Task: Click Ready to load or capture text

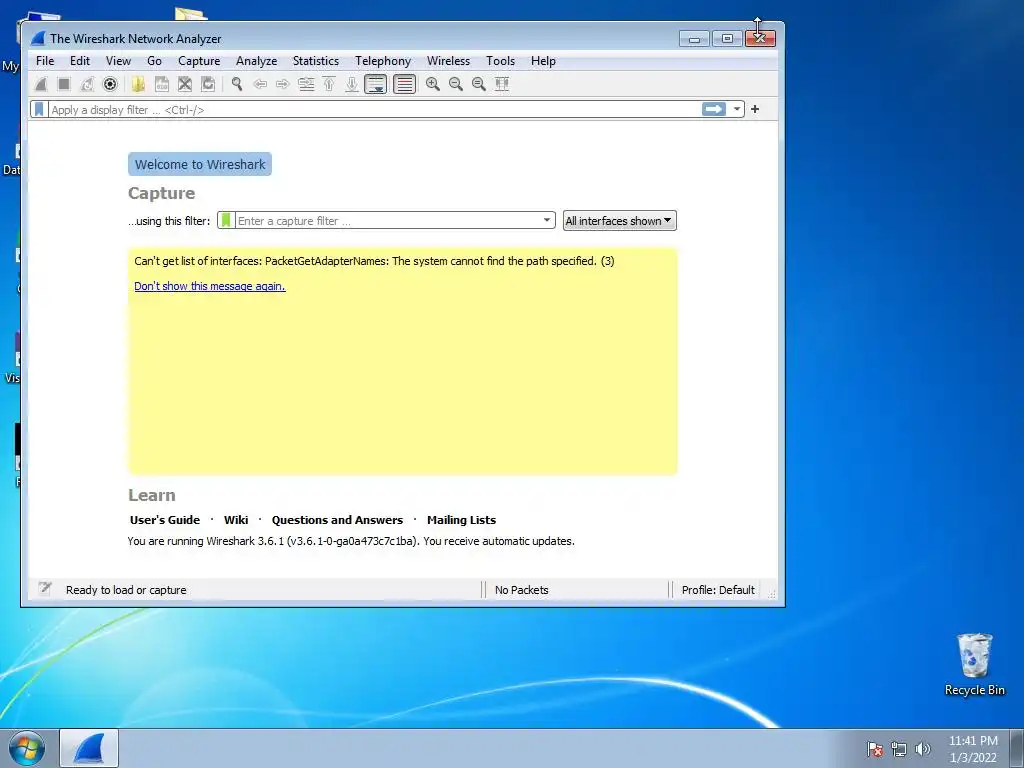Action: pyautogui.click(x=126, y=590)
